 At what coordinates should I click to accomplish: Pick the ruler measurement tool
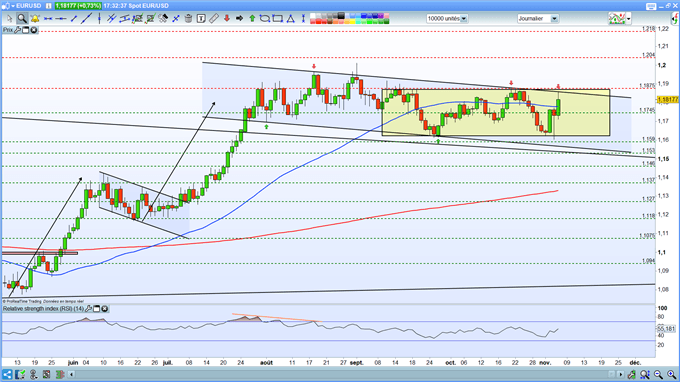214,18
